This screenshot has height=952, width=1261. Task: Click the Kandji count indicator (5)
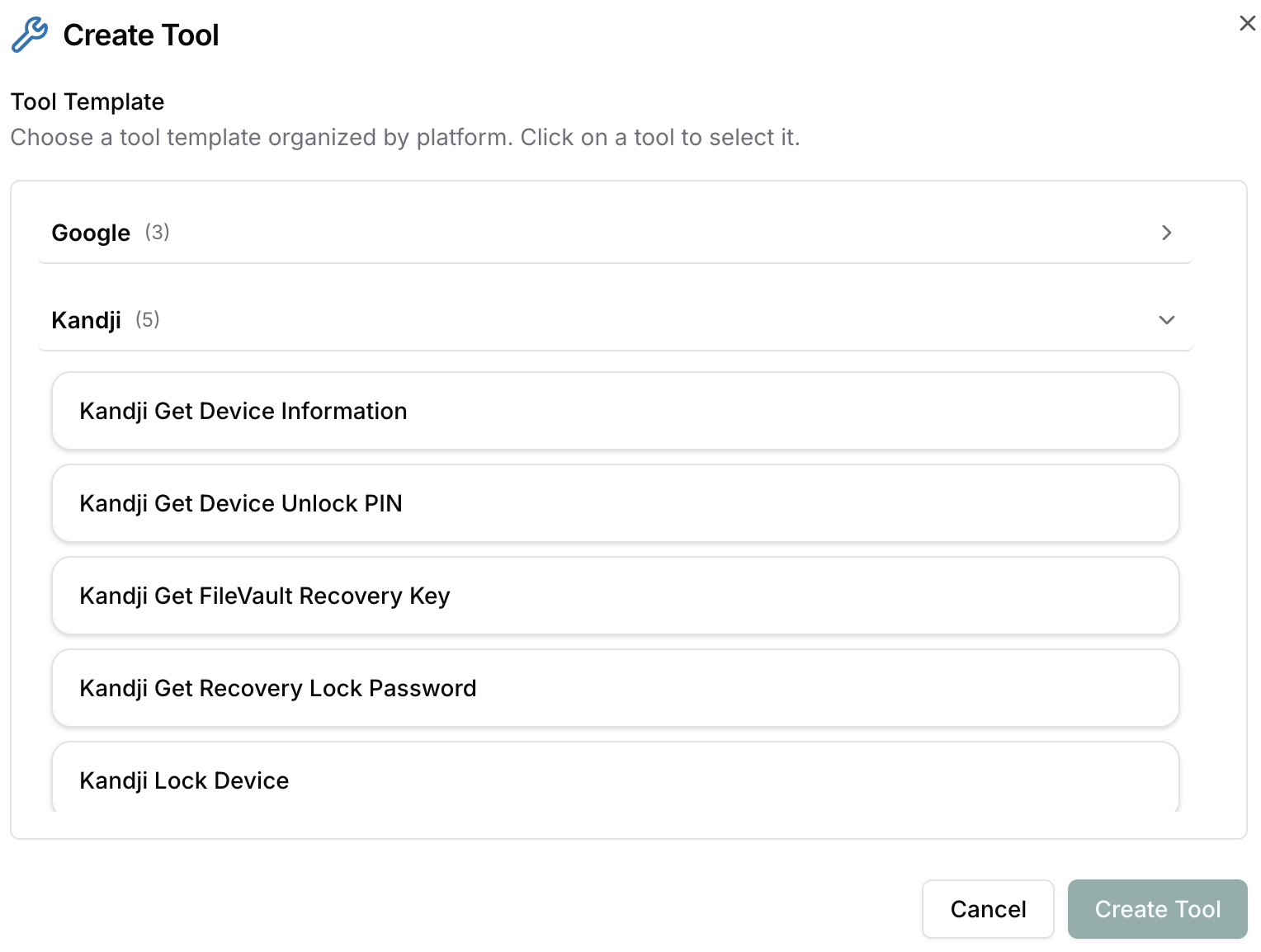[x=149, y=320]
